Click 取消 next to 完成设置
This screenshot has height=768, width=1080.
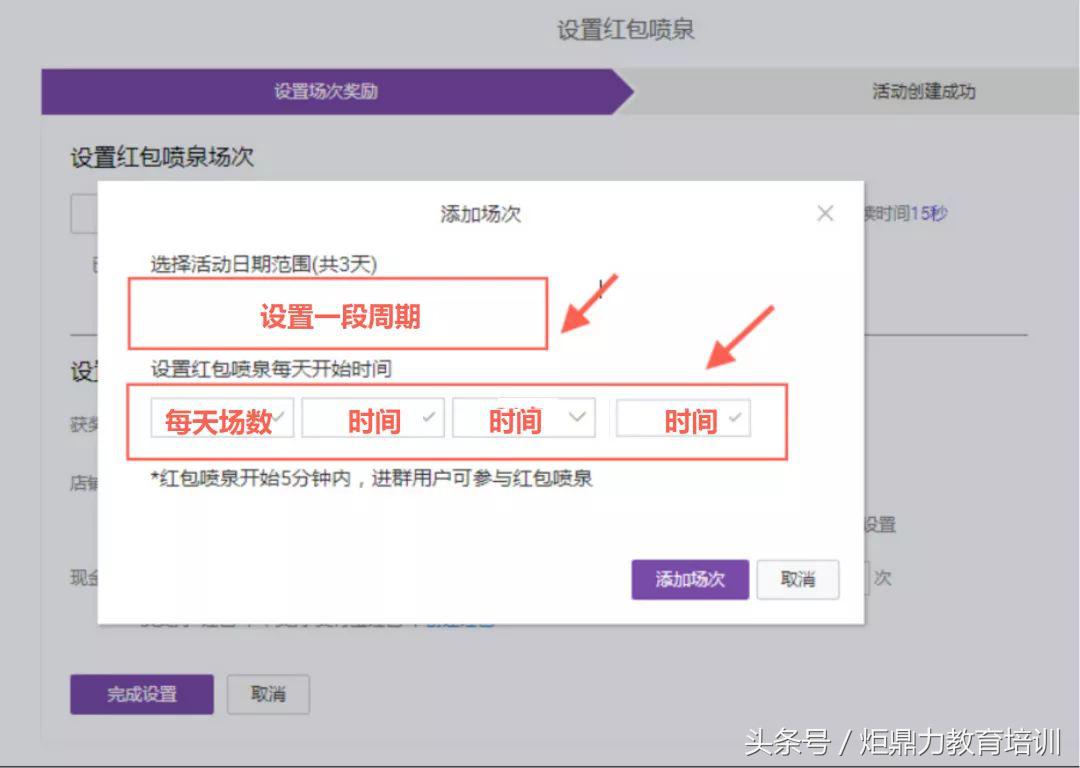click(x=268, y=694)
